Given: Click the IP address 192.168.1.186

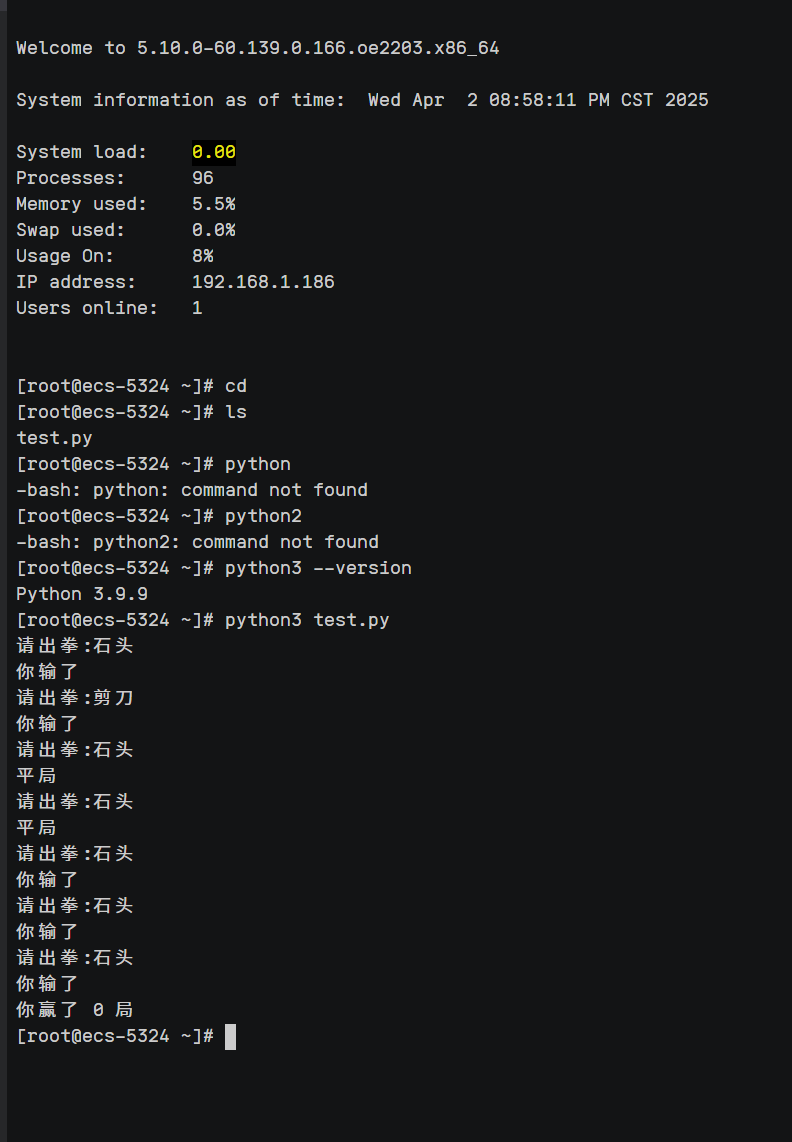Looking at the screenshot, I should tap(263, 282).
